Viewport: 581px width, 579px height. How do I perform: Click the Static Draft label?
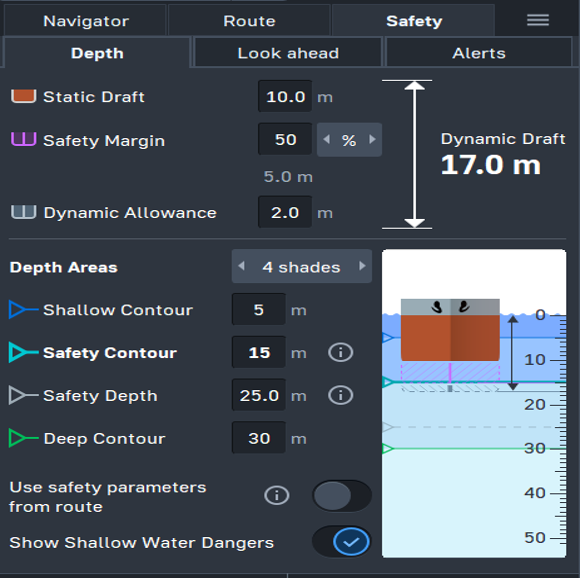(94, 97)
